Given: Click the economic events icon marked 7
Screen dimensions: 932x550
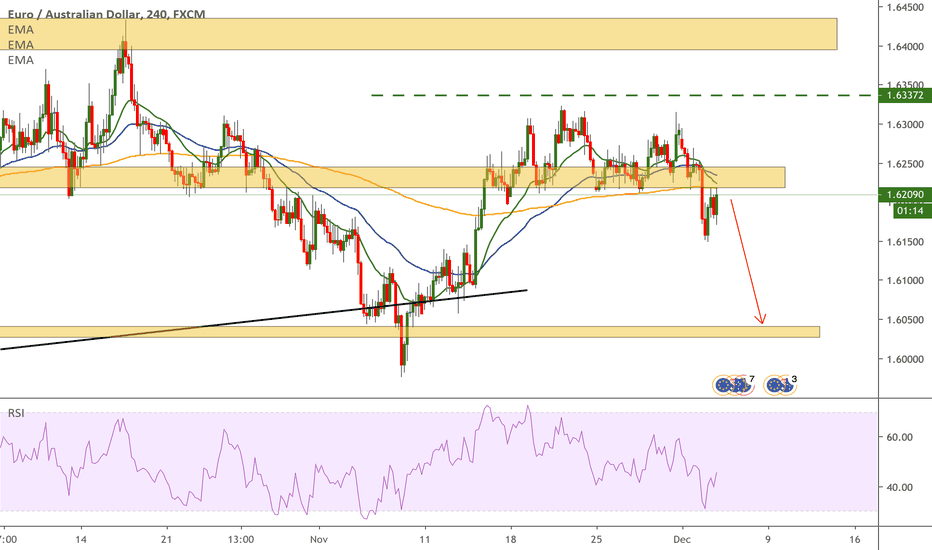Looking at the screenshot, I should coord(732,384).
